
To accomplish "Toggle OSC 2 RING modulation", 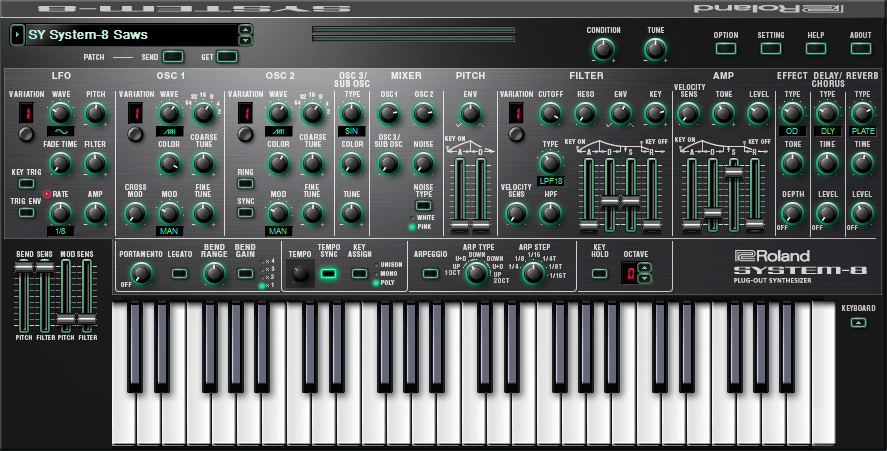I will (245, 183).
